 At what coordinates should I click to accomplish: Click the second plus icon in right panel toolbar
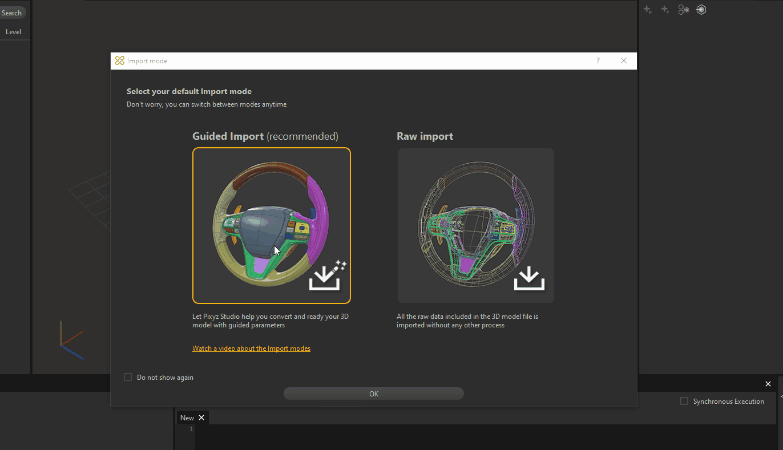point(665,10)
